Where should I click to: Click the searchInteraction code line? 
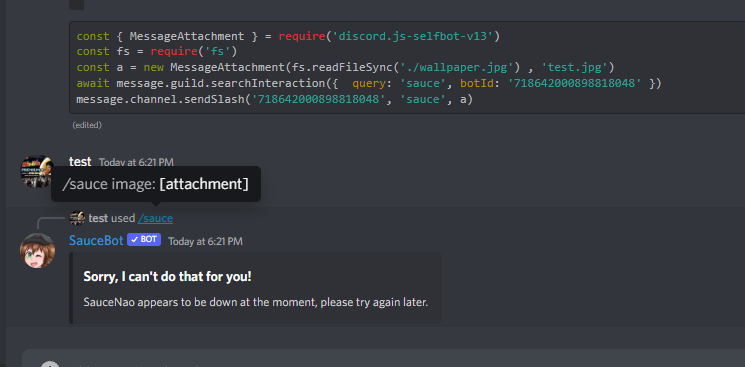coord(369,84)
